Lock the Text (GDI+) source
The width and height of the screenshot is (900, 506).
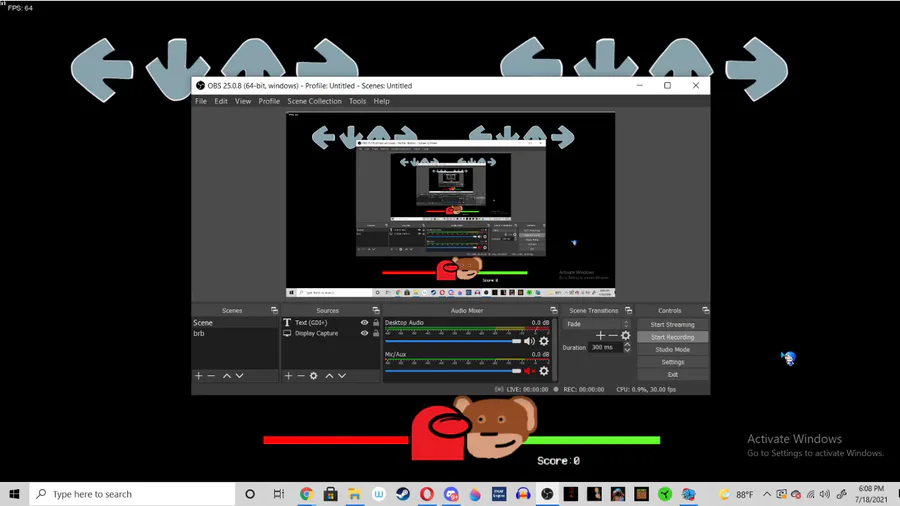[376, 322]
